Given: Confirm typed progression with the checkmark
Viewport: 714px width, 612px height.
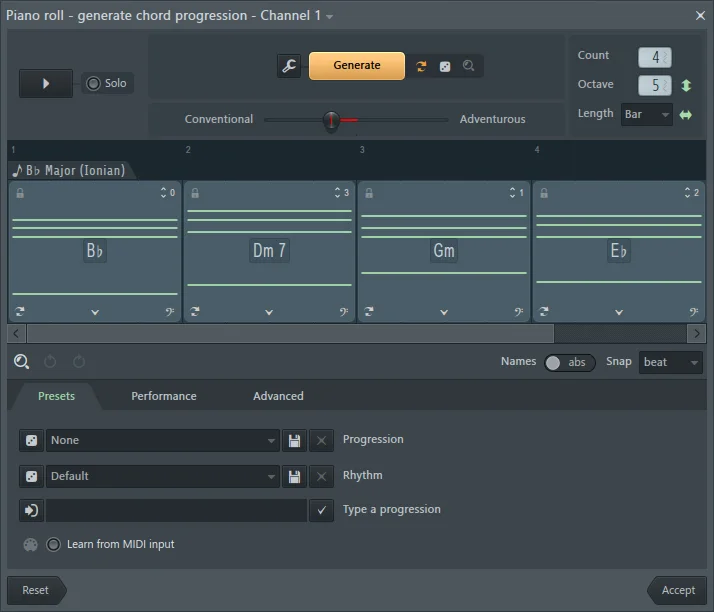Looking at the screenshot, I should click(x=321, y=510).
